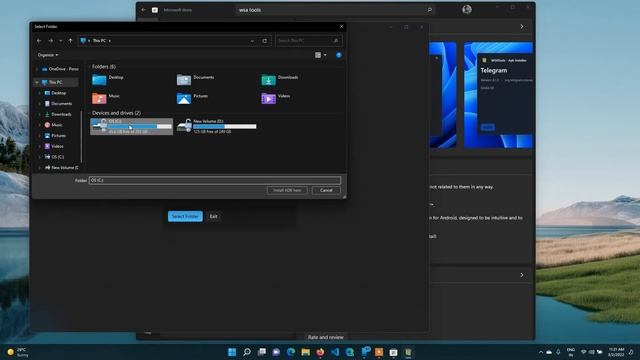This screenshot has width=640, height=360.
Task: Select Documents in the navigation tree
Action: pyautogui.click(x=58, y=104)
